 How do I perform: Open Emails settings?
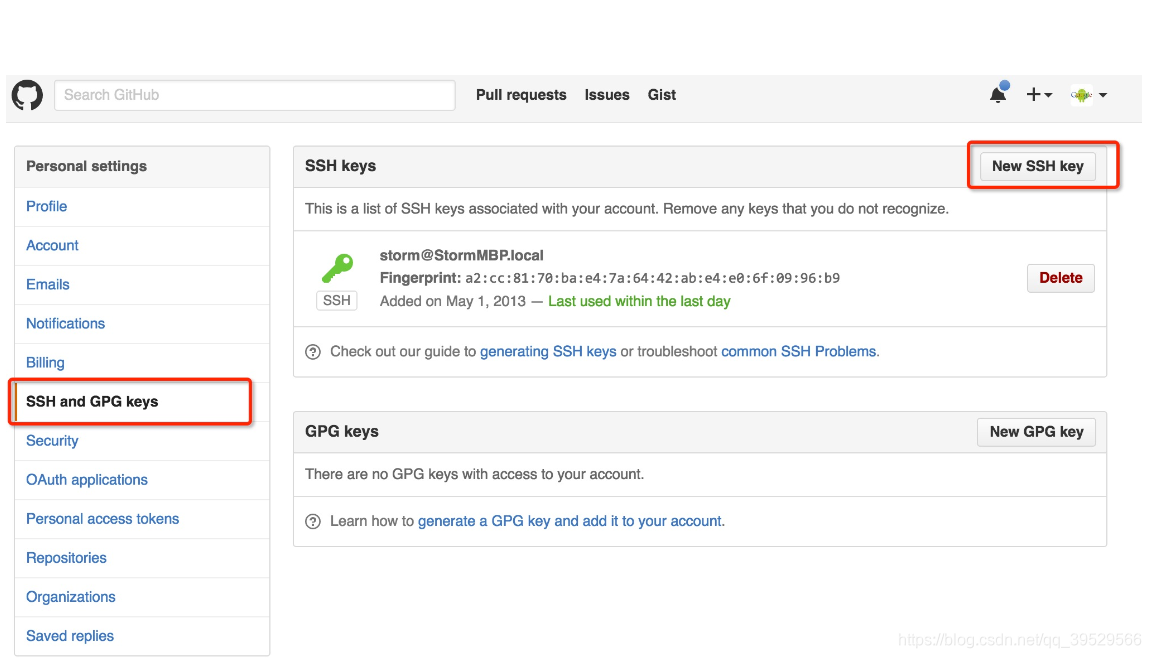tap(48, 284)
